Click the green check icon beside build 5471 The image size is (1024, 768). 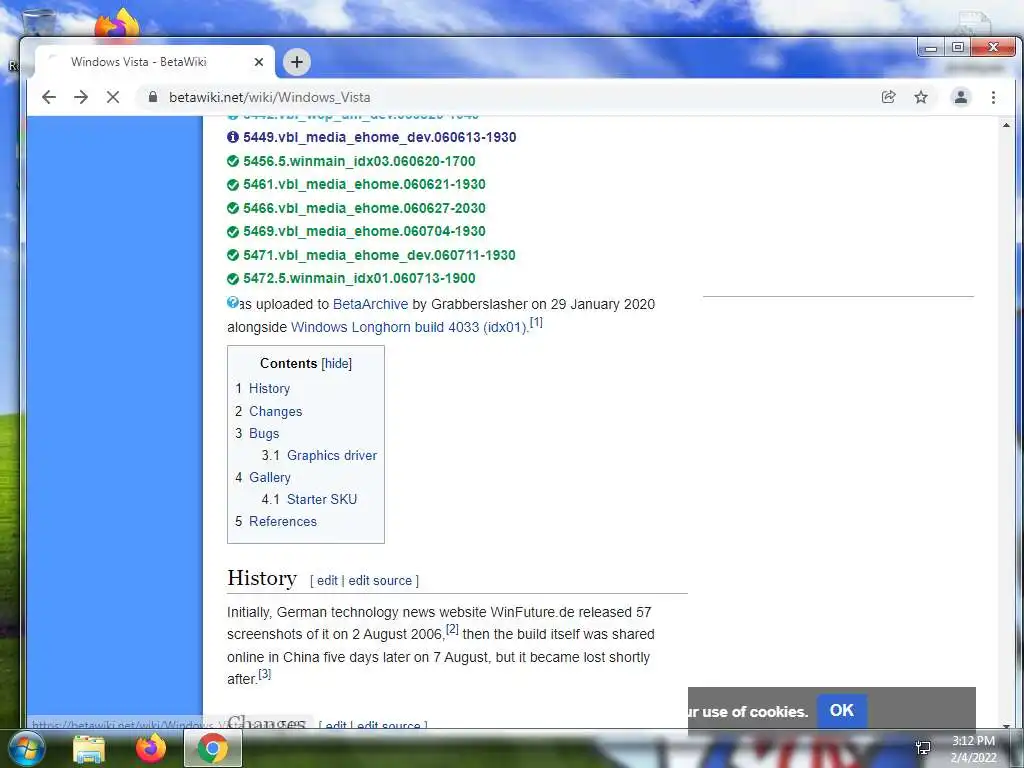pyautogui.click(x=232, y=255)
